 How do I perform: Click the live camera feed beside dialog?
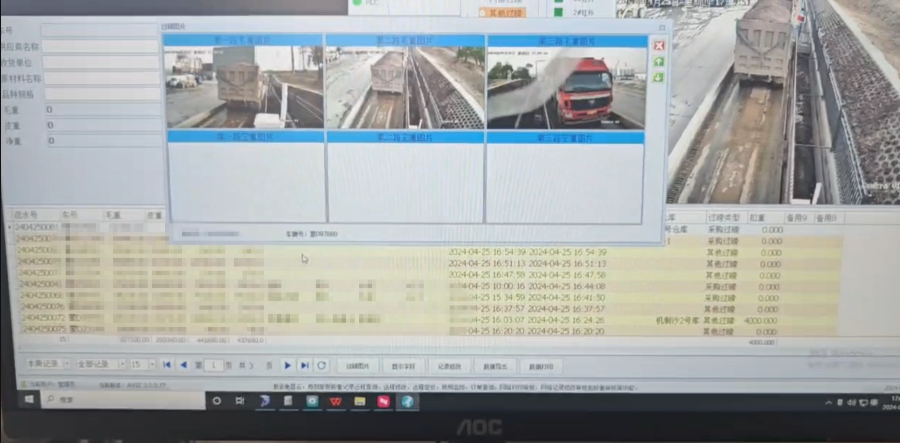pos(783,103)
